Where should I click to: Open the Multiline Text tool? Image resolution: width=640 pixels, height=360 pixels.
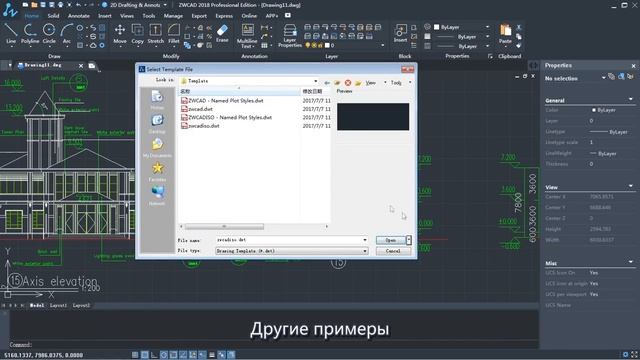pos(247,36)
